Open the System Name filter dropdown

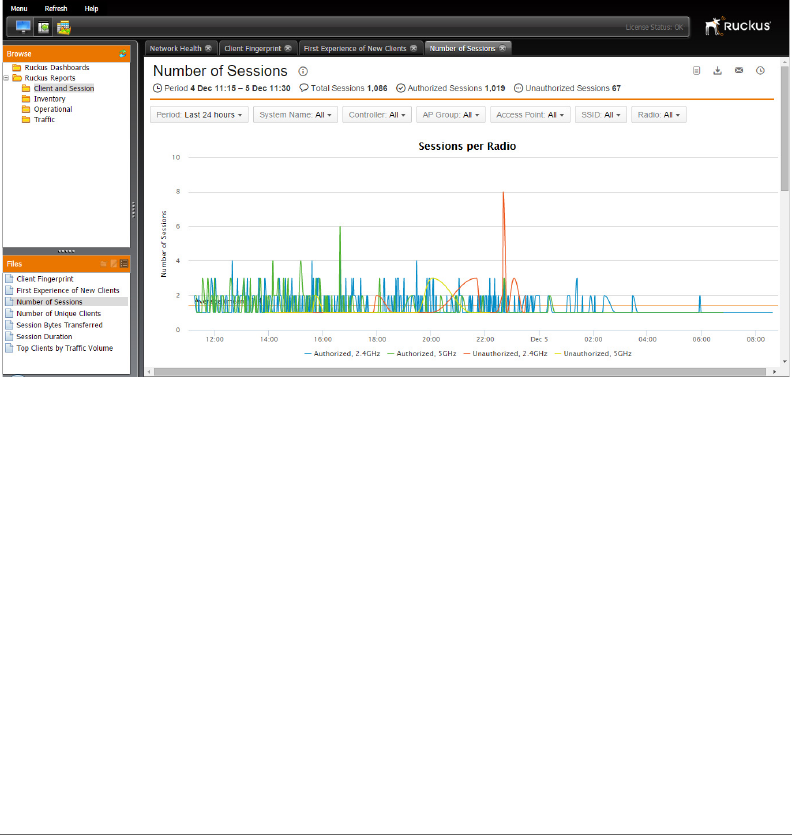tap(295, 115)
